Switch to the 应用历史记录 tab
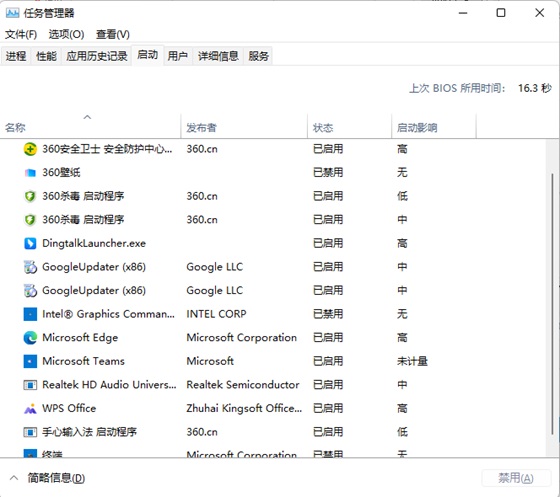The height and width of the screenshot is (497, 560). point(96,56)
